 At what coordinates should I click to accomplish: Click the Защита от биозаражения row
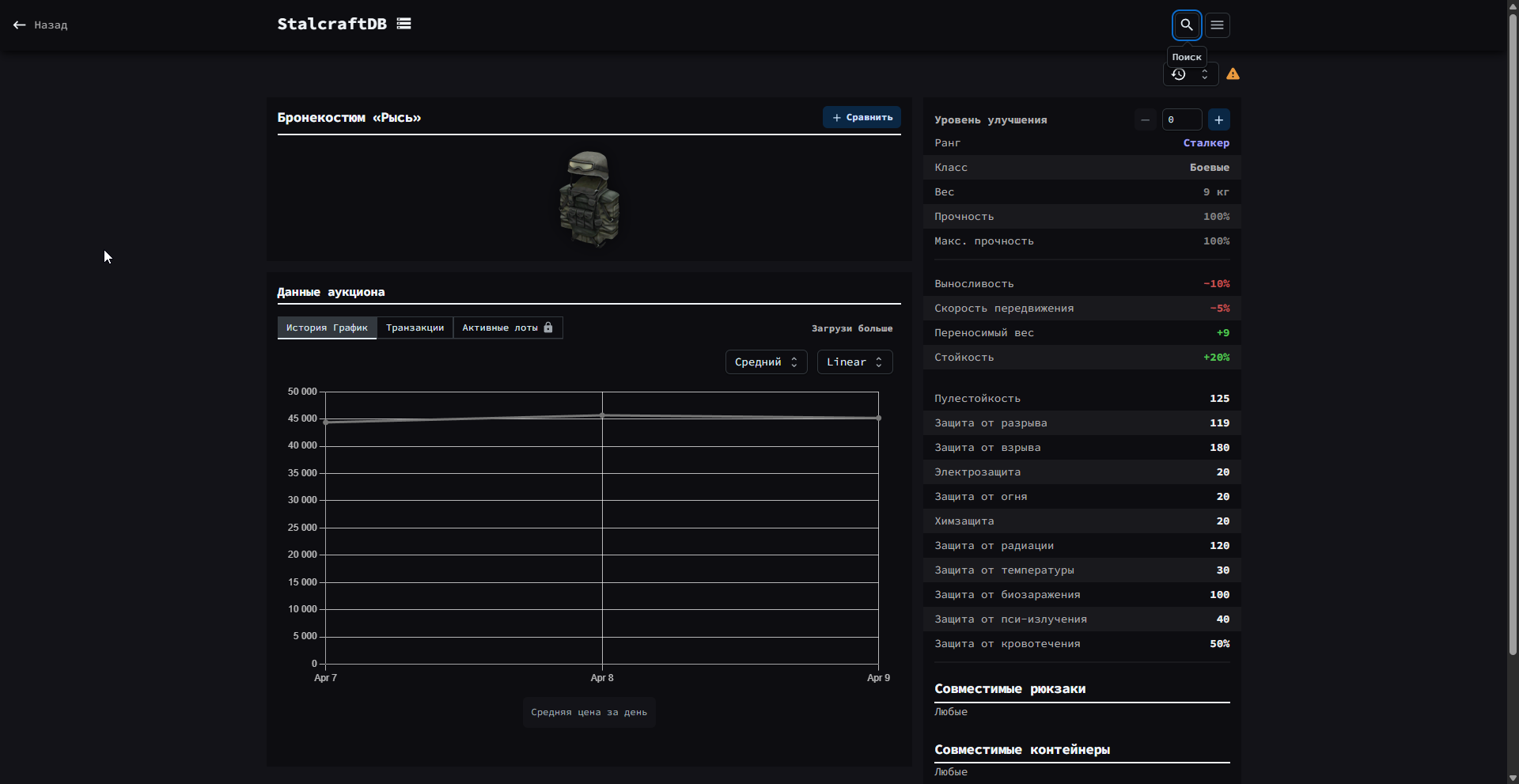[1081, 595]
